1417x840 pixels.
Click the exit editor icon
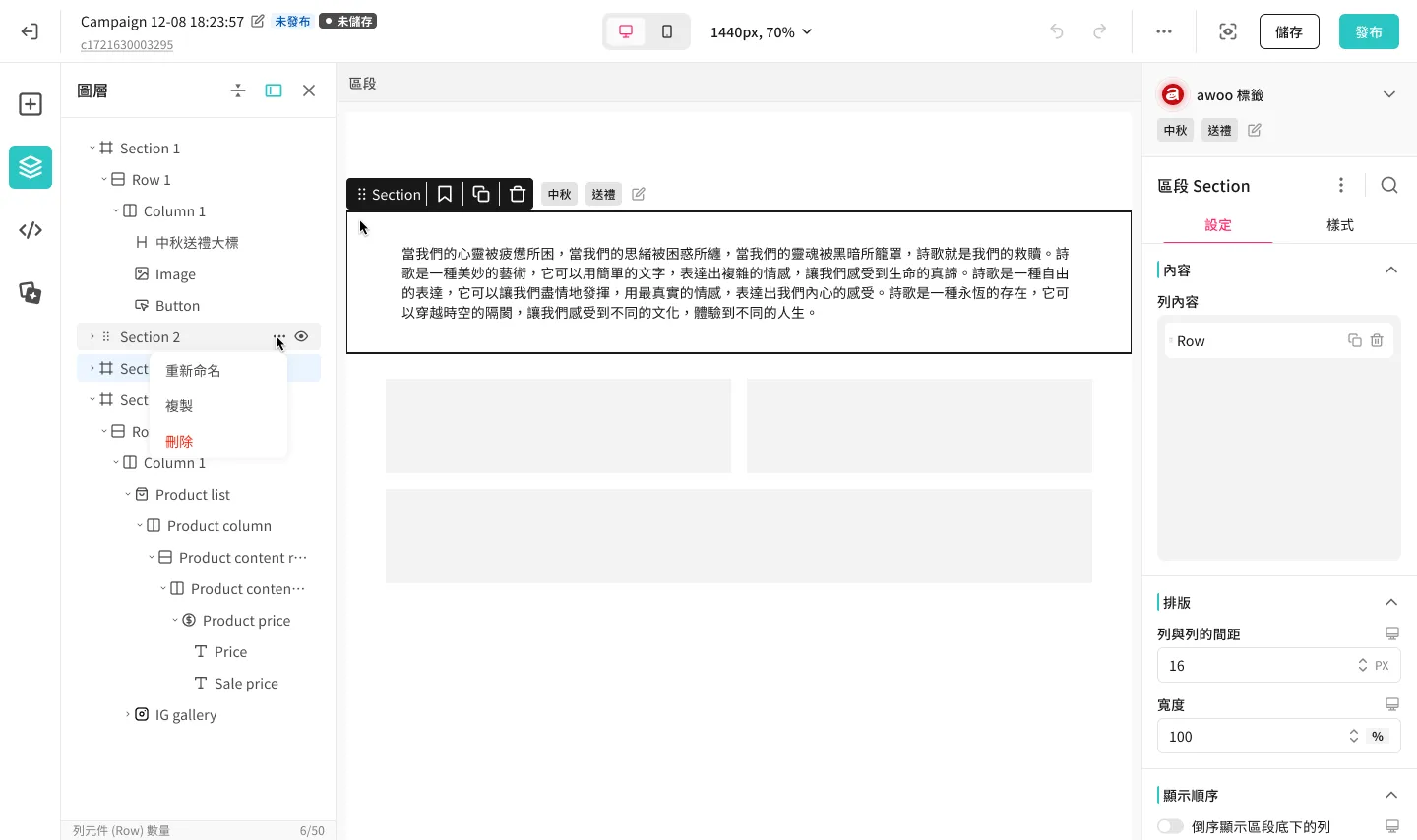30,31
